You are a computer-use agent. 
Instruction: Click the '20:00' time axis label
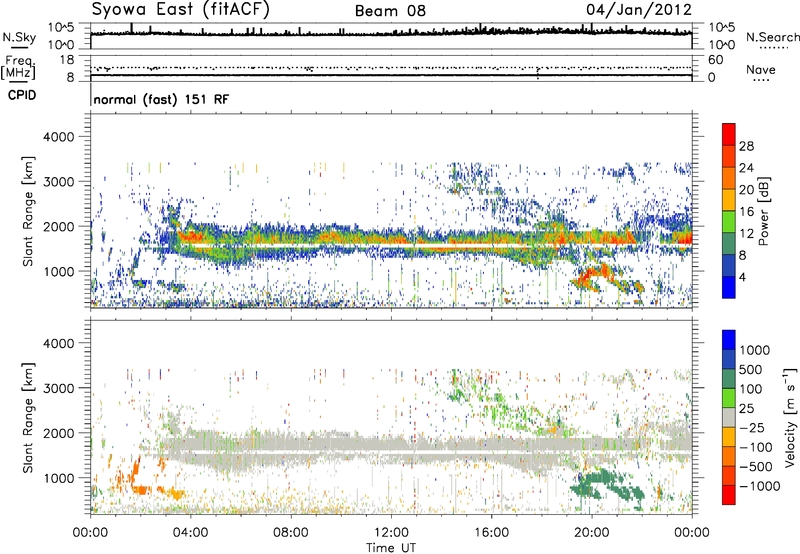pyautogui.click(x=591, y=533)
